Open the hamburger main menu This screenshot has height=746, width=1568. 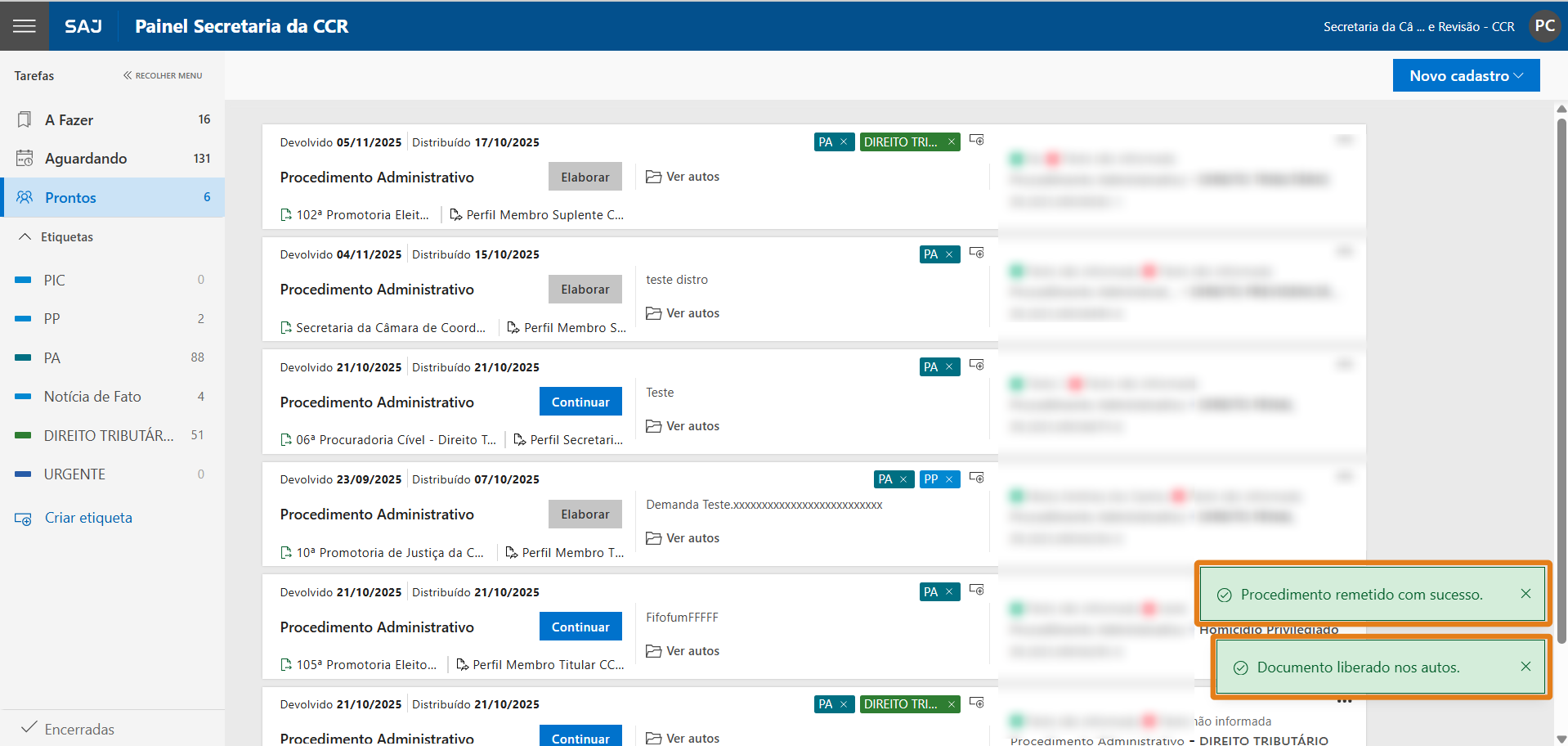[x=25, y=26]
